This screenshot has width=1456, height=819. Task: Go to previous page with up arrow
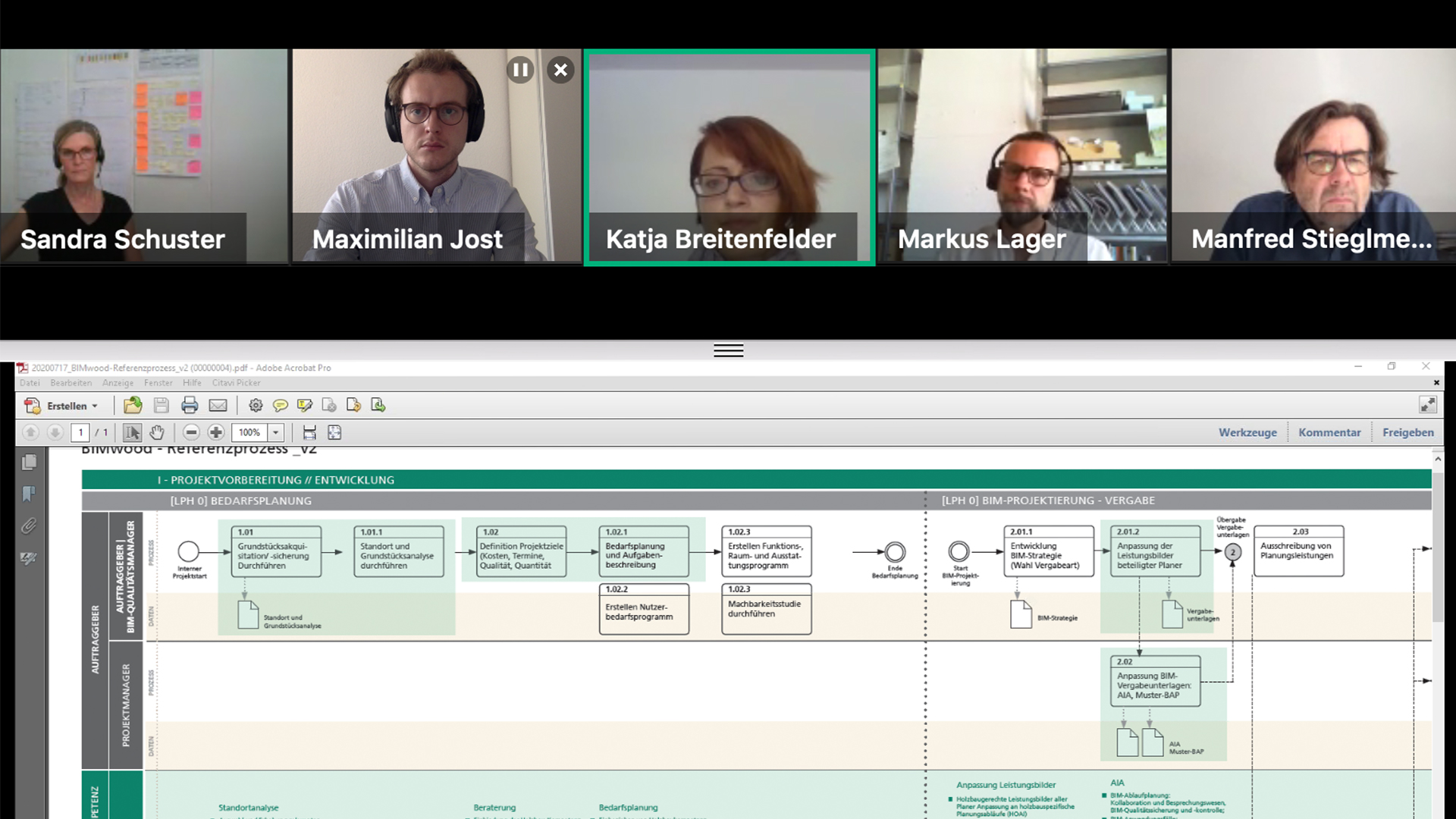pos(30,432)
